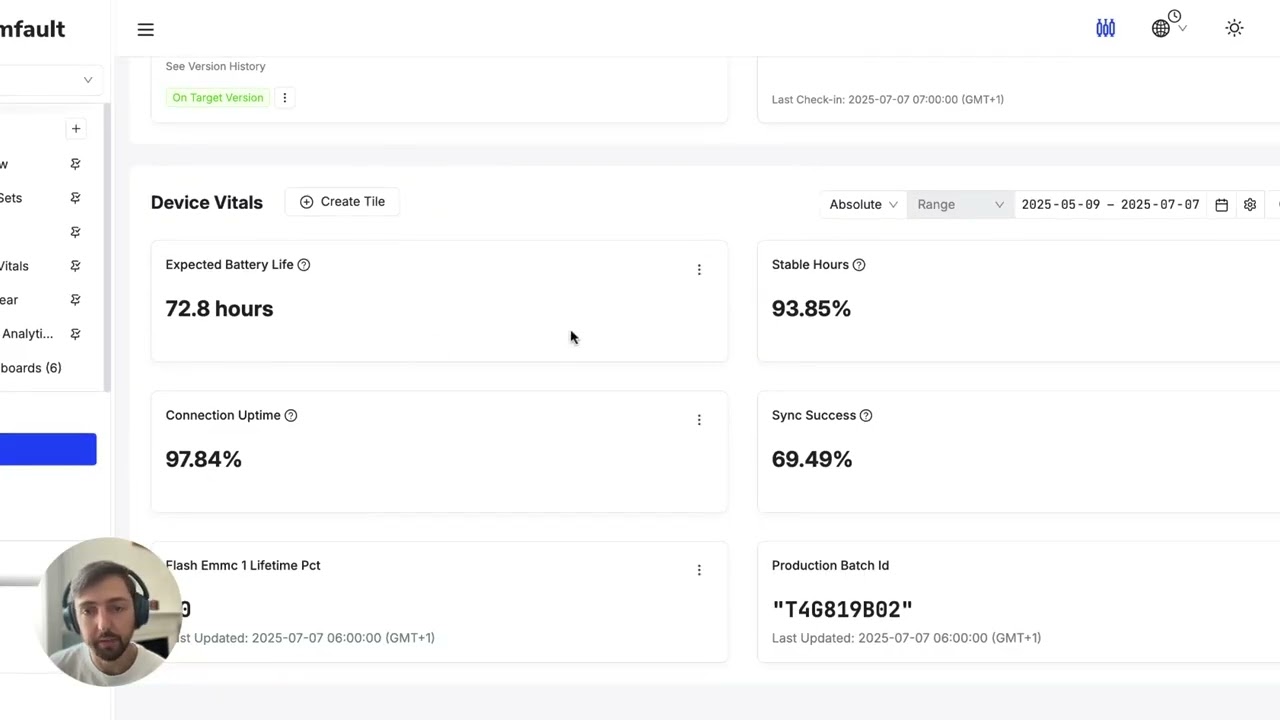
Task: Open the globe timezone selector
Action: click(x=1168, y=27)
